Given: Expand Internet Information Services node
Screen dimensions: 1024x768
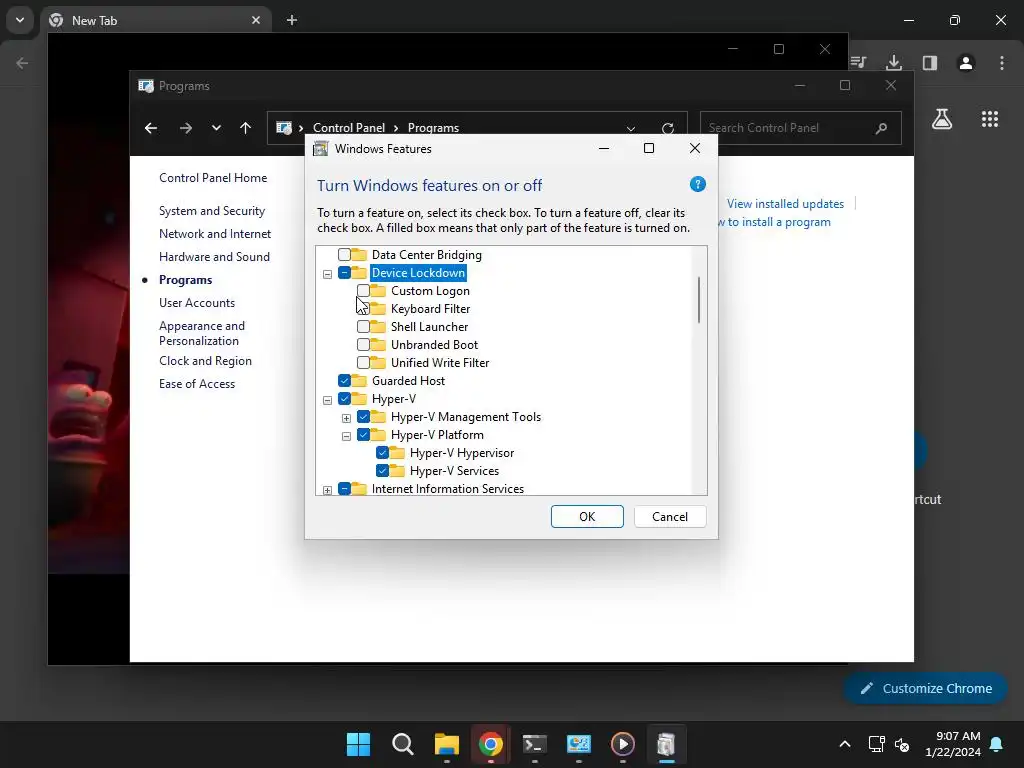Looking at the screenshot, I should tap(327, 490).
